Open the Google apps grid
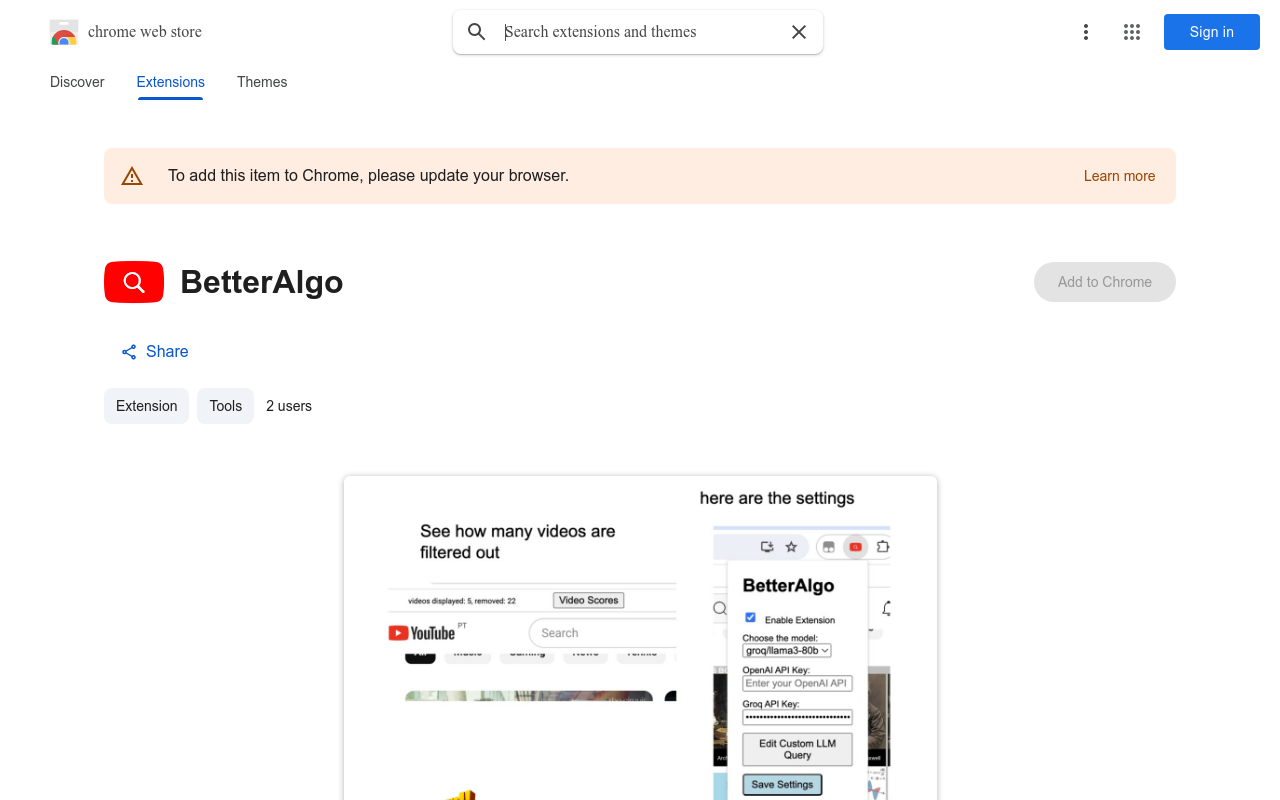The height and width of the screenshot is (800, 1280). coord(1132,32)
